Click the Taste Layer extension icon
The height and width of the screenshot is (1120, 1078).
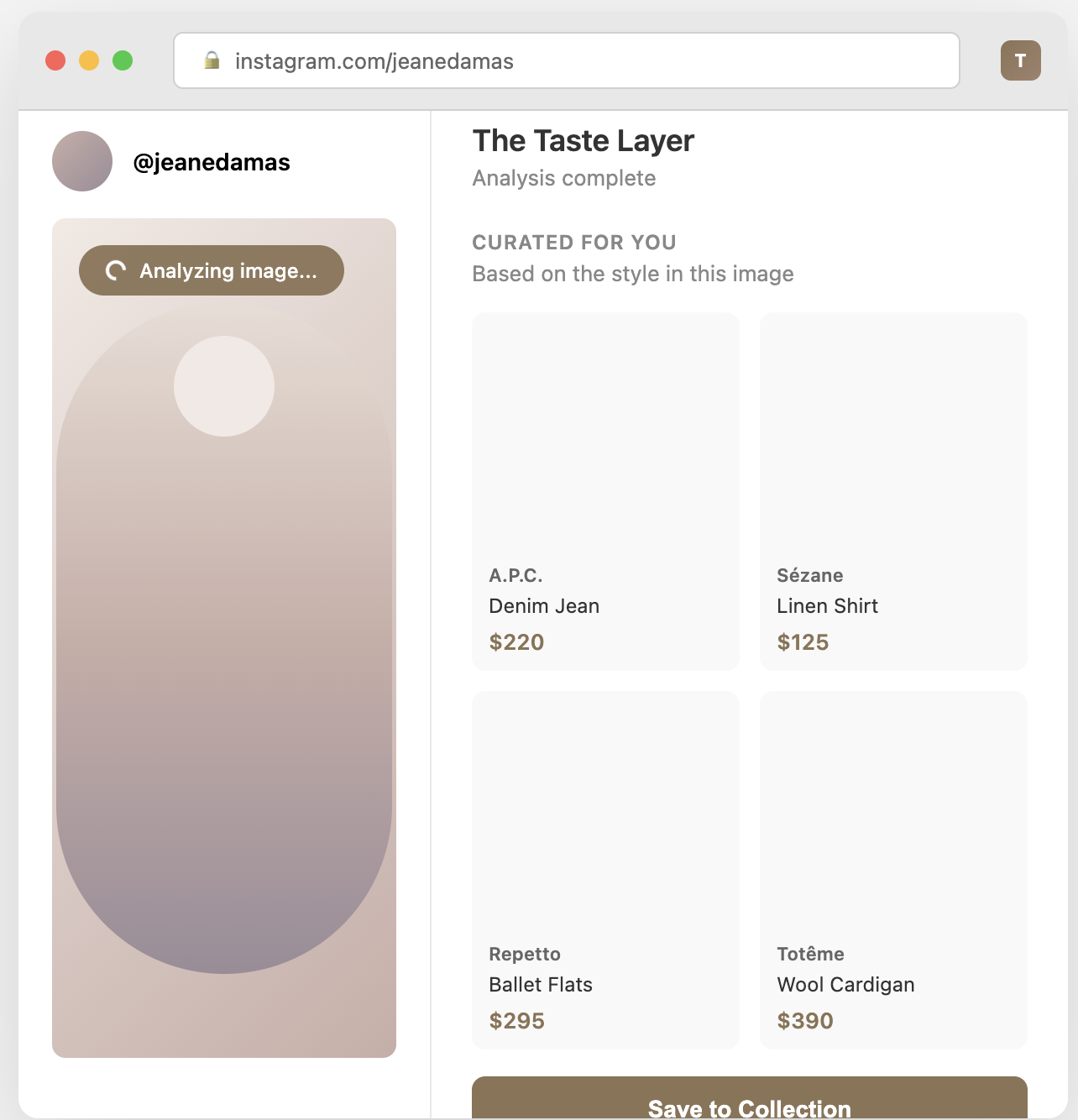tap(1020, 60)
